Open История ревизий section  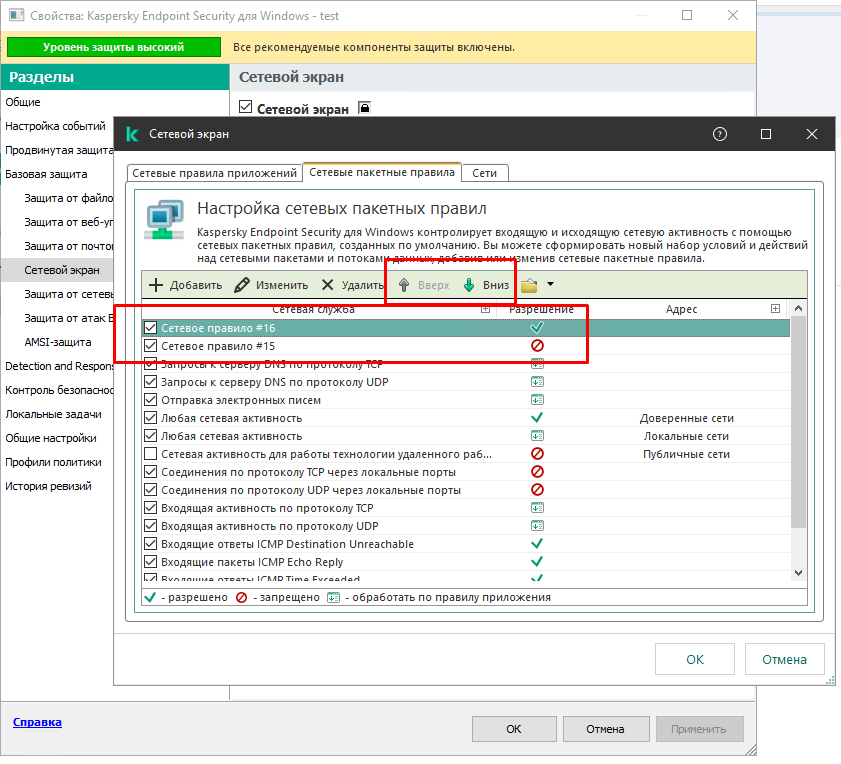point(48,486)
